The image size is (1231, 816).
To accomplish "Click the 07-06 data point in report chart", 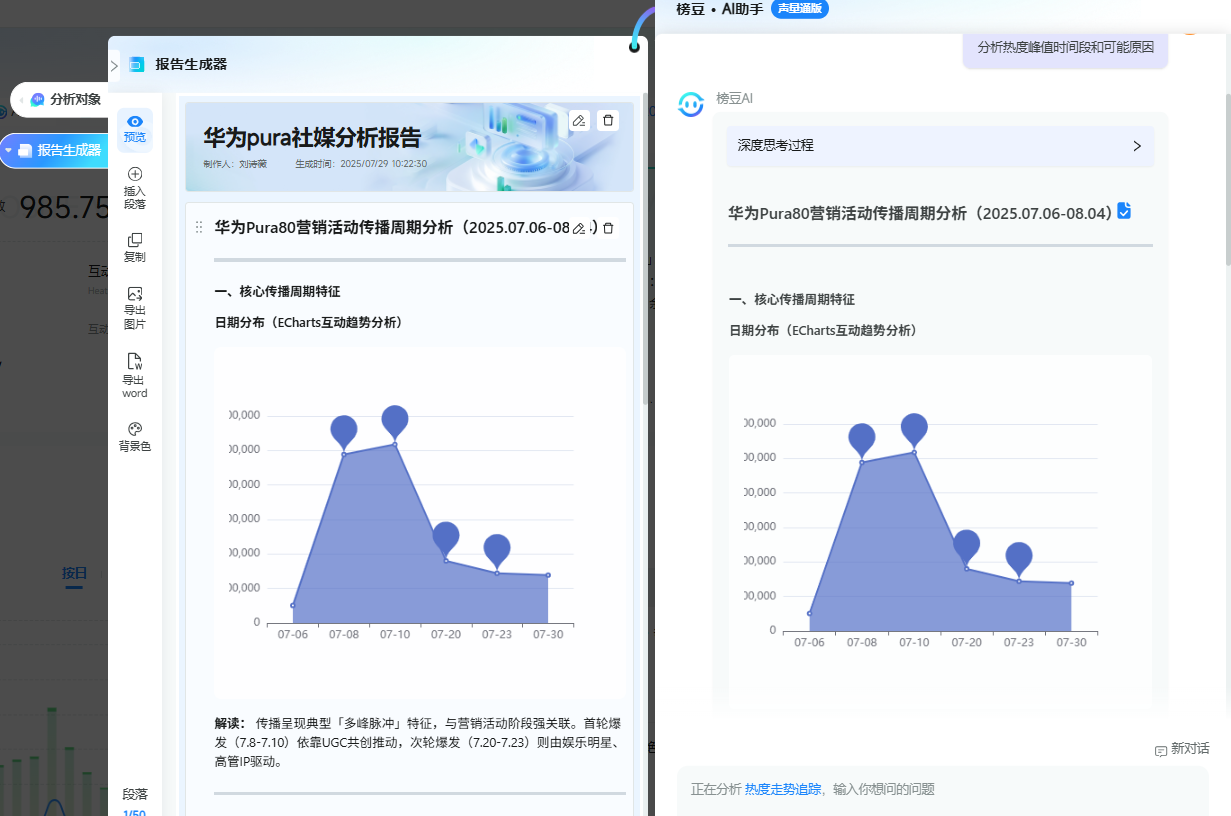I will coord(293,605).
